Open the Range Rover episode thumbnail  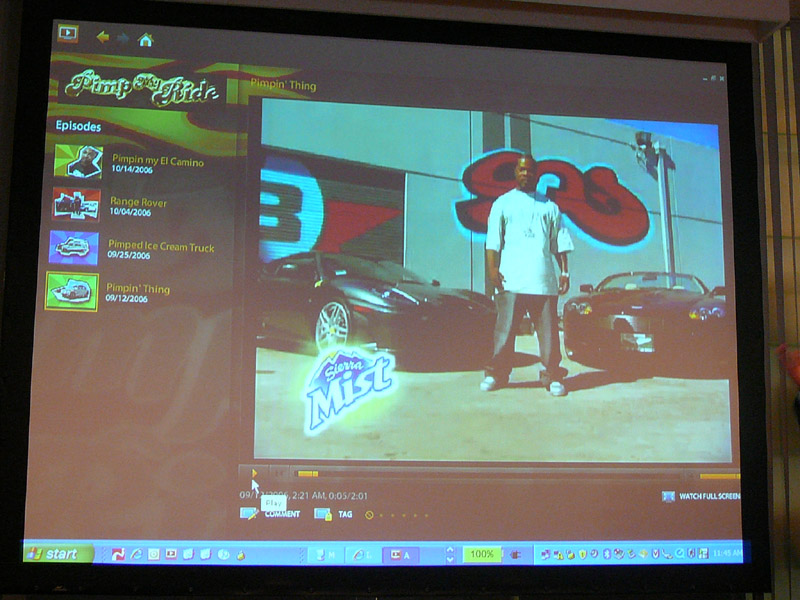click(76, 205)
